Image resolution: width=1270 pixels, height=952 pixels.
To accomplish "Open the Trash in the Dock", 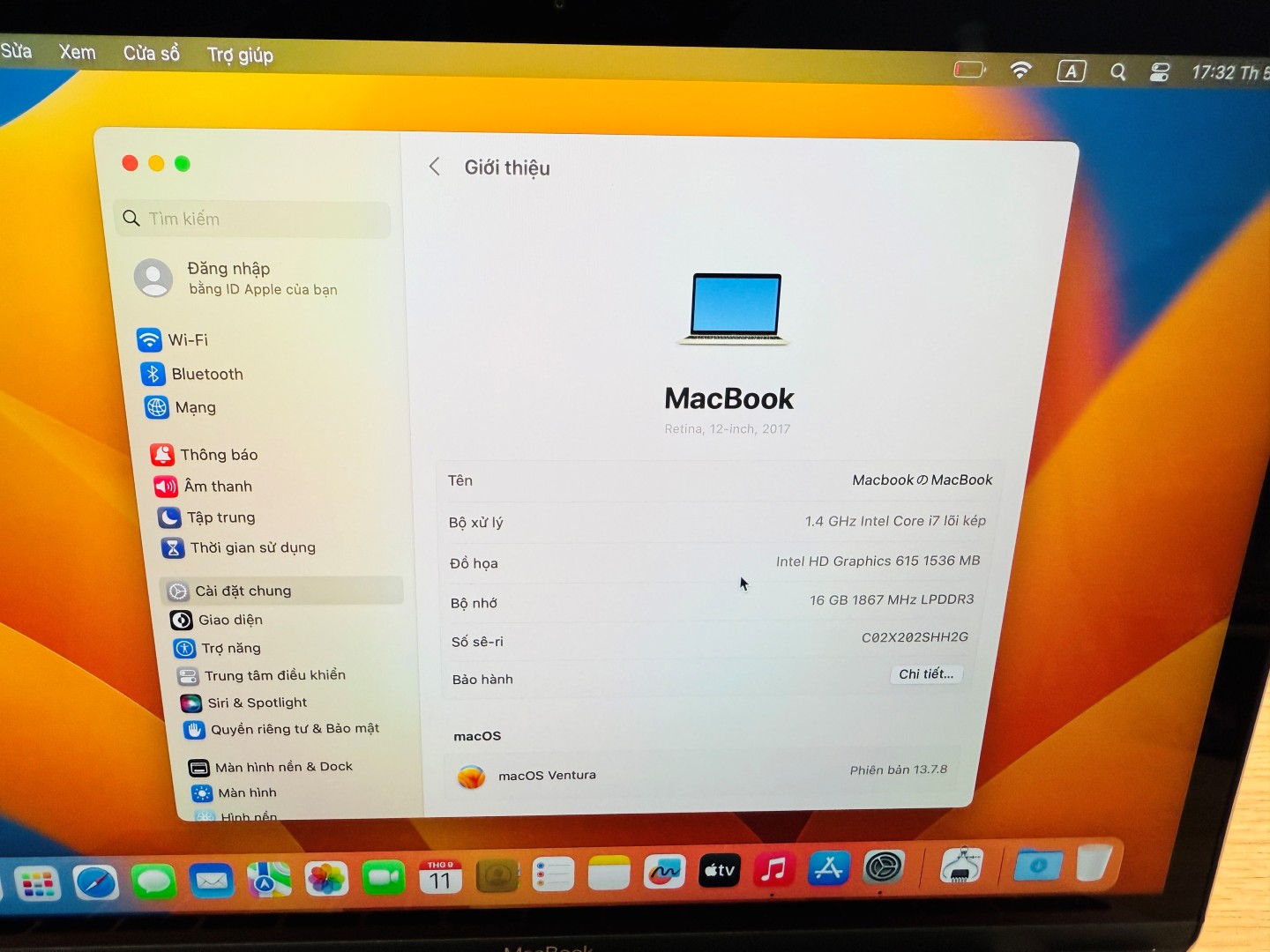I will pyautogui.click(x=1094, y=863).
